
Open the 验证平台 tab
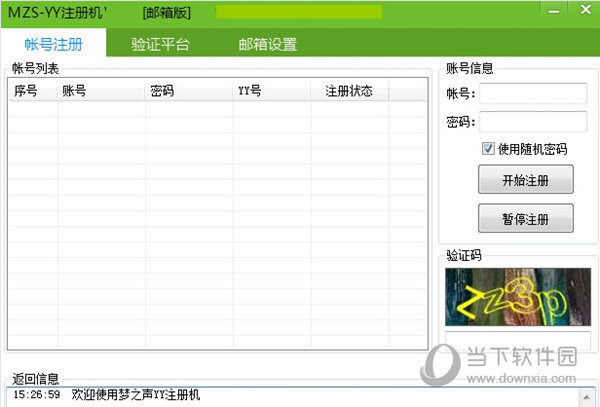point(160,44)
